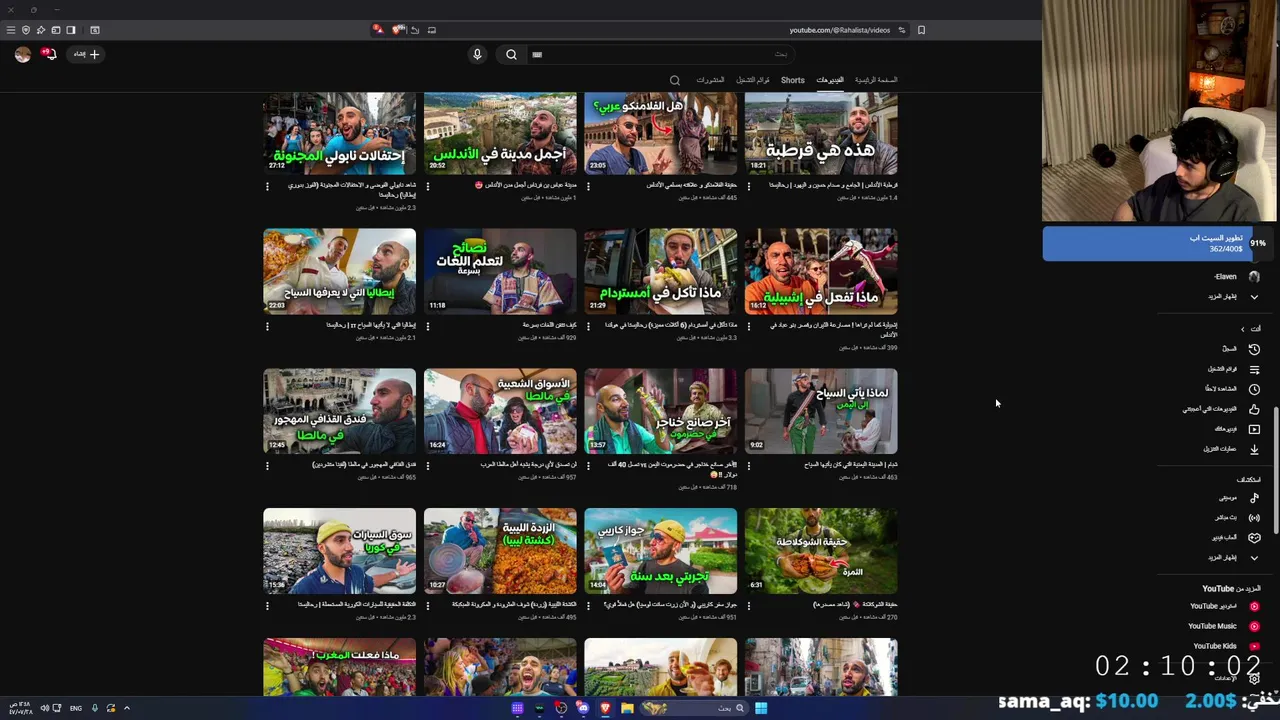Show hidden system tray icons chevron
This screenshot has height=720, width=1280.
[126, 708]
